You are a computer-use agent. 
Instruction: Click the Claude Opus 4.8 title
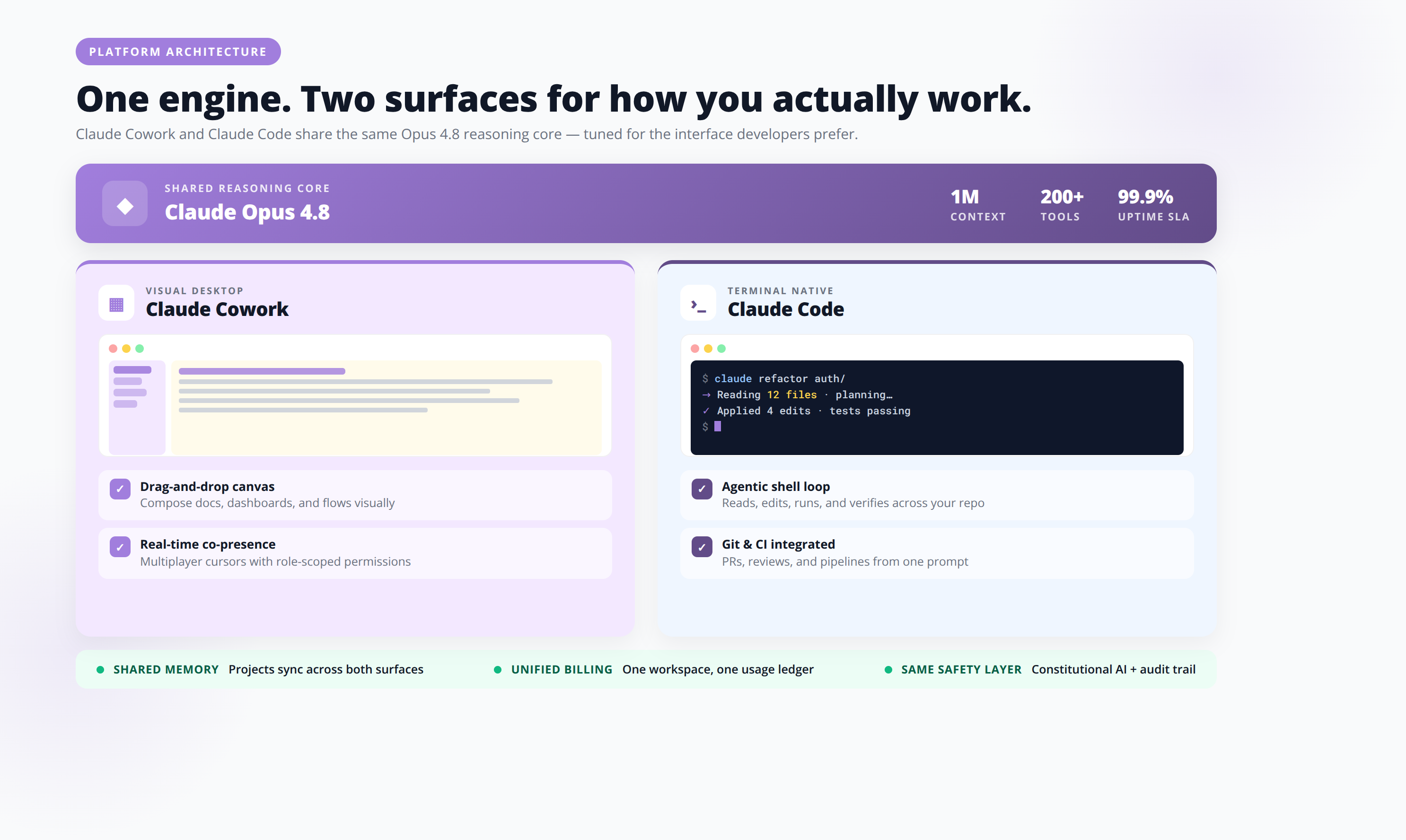coord(247,212)
